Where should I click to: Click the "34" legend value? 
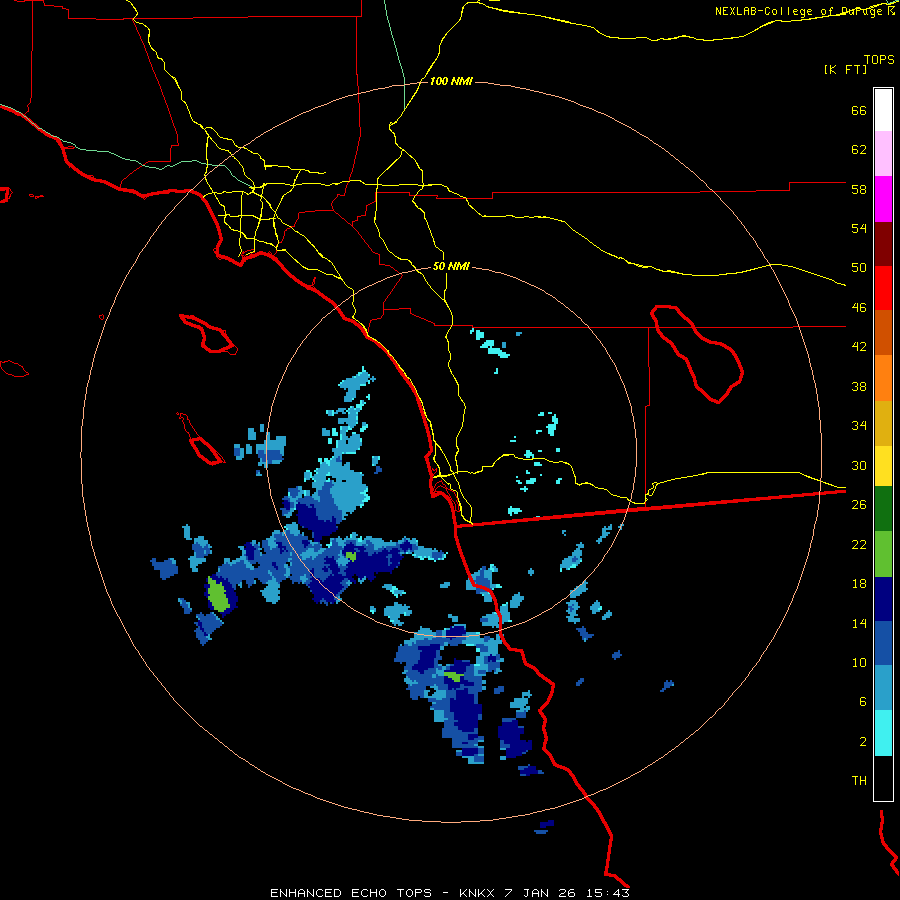(859, 426)
